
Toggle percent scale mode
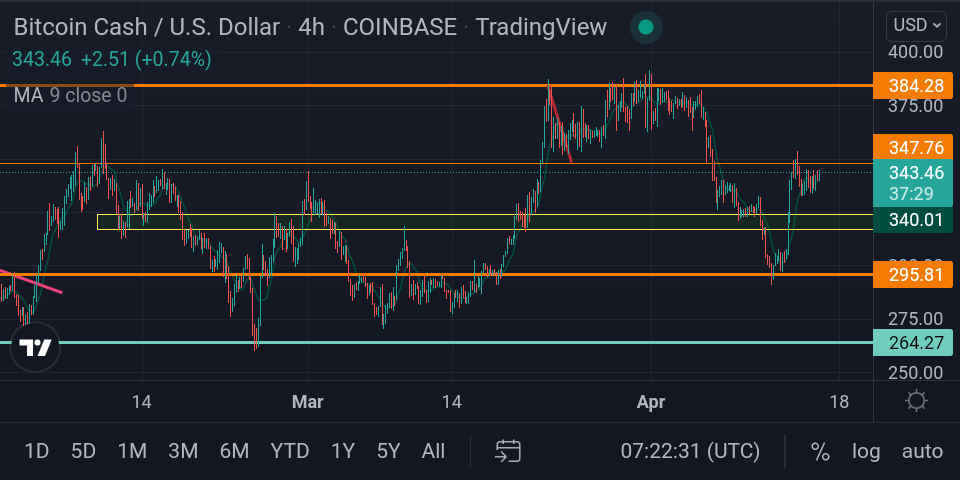click(x=820, y=452)
